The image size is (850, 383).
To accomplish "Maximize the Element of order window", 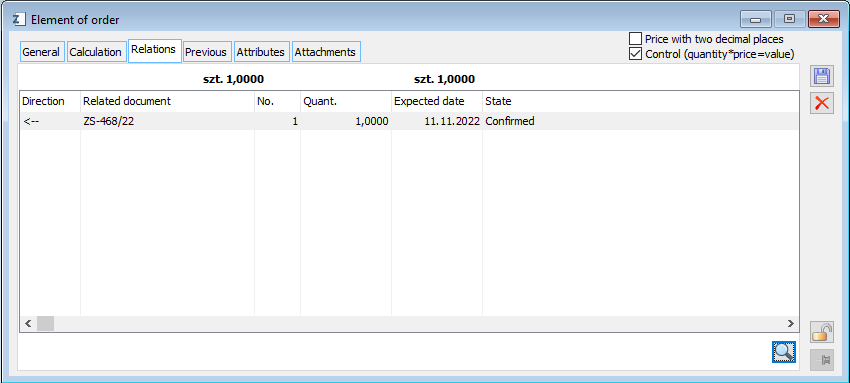I will [790, 20].
